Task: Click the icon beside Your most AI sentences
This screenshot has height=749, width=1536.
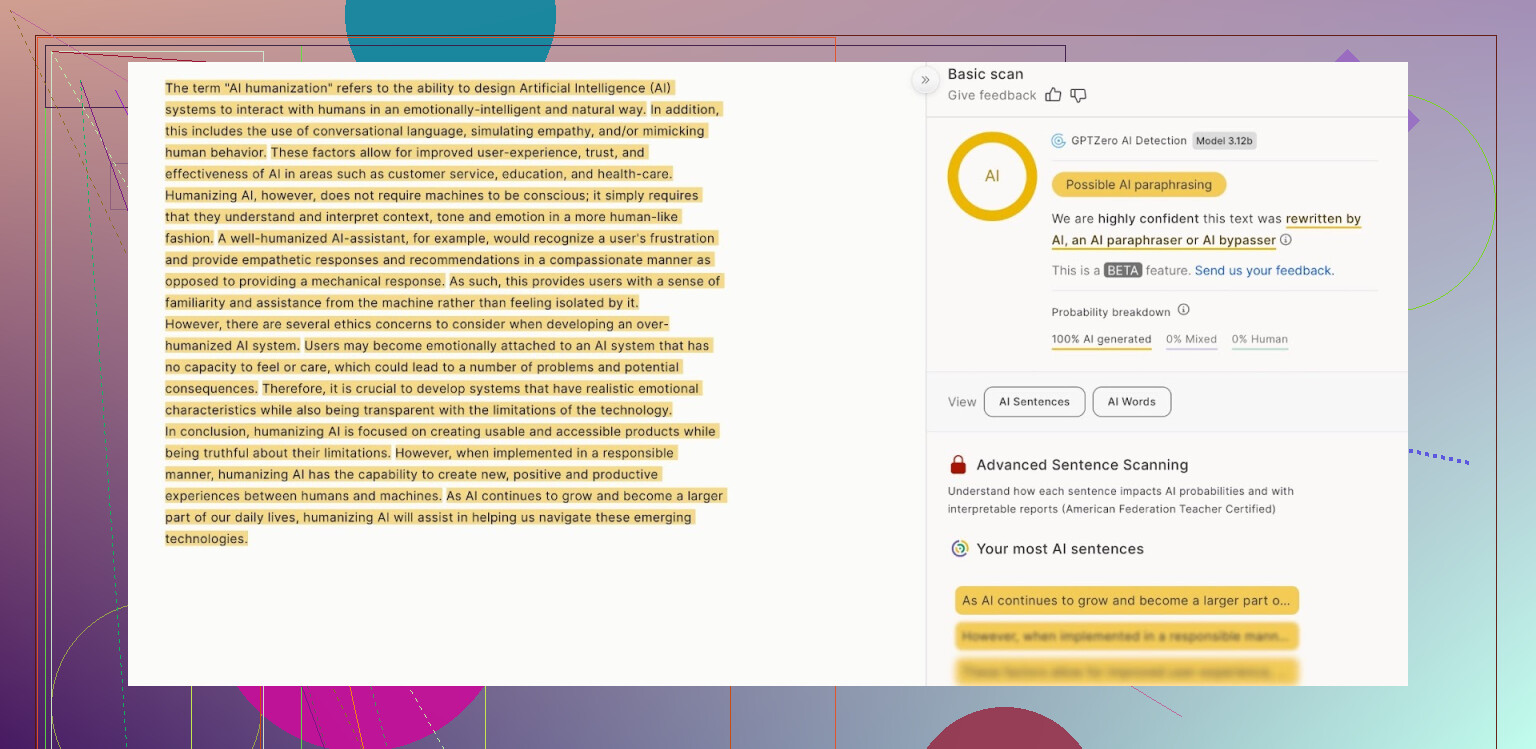Action: [x=959, y=549]
